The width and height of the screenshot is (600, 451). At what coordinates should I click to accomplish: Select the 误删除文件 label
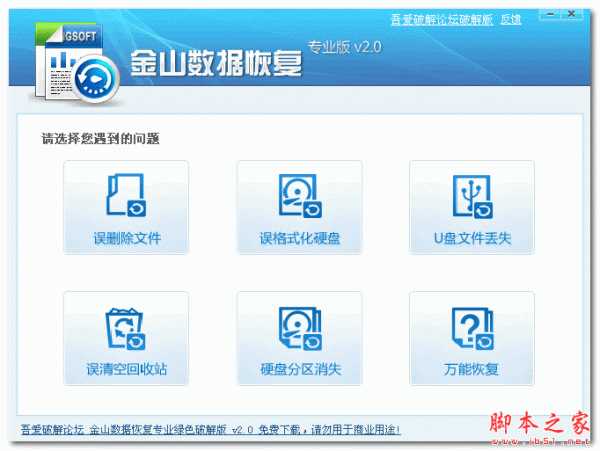click(127, 239)
